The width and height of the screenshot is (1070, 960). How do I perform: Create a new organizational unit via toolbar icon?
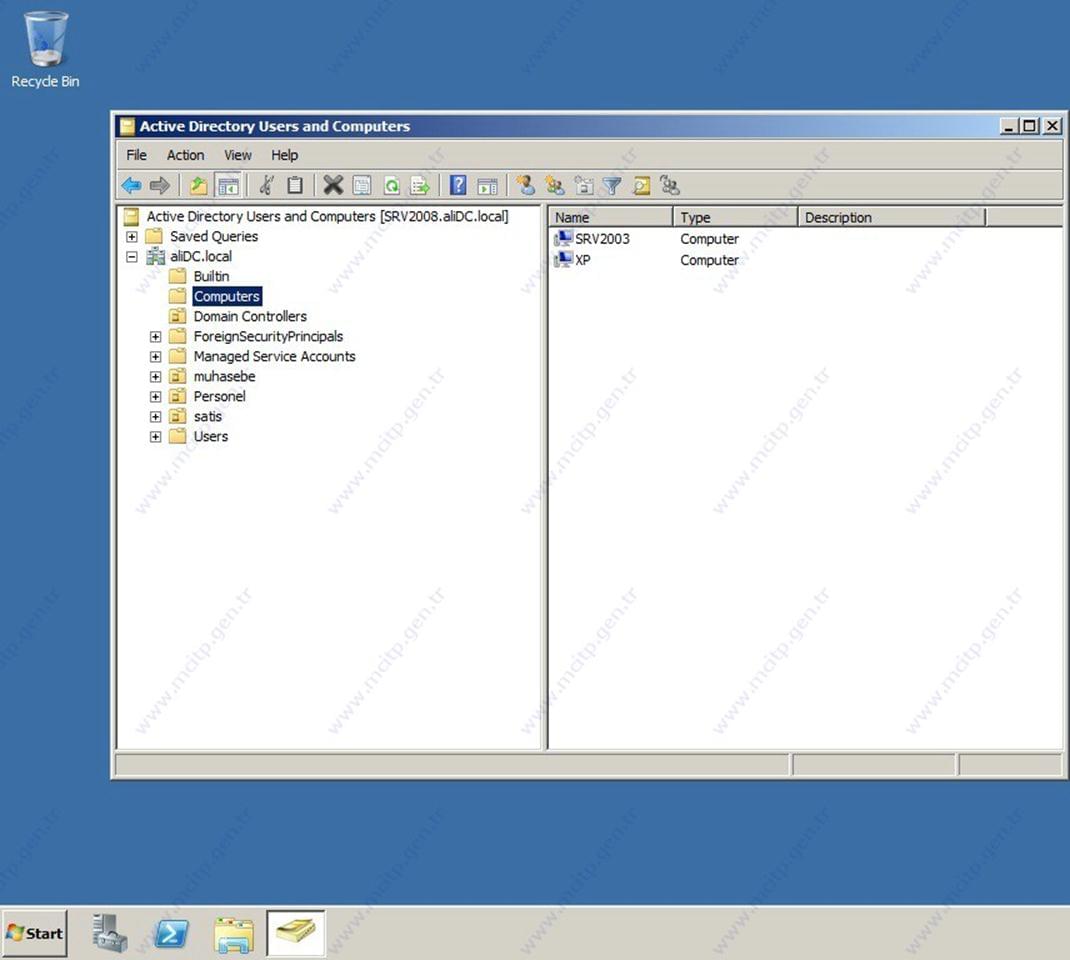pos(583,186)
